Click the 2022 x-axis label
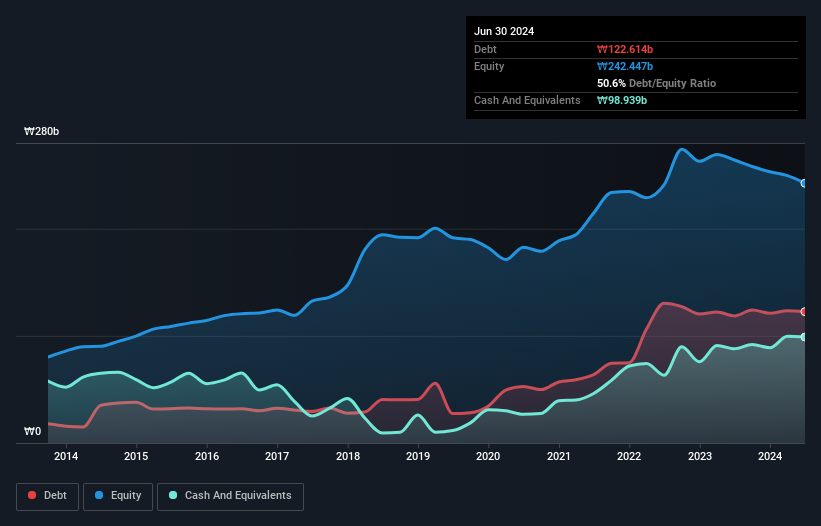This screenshot has height=526, width=821. (629, 456)
